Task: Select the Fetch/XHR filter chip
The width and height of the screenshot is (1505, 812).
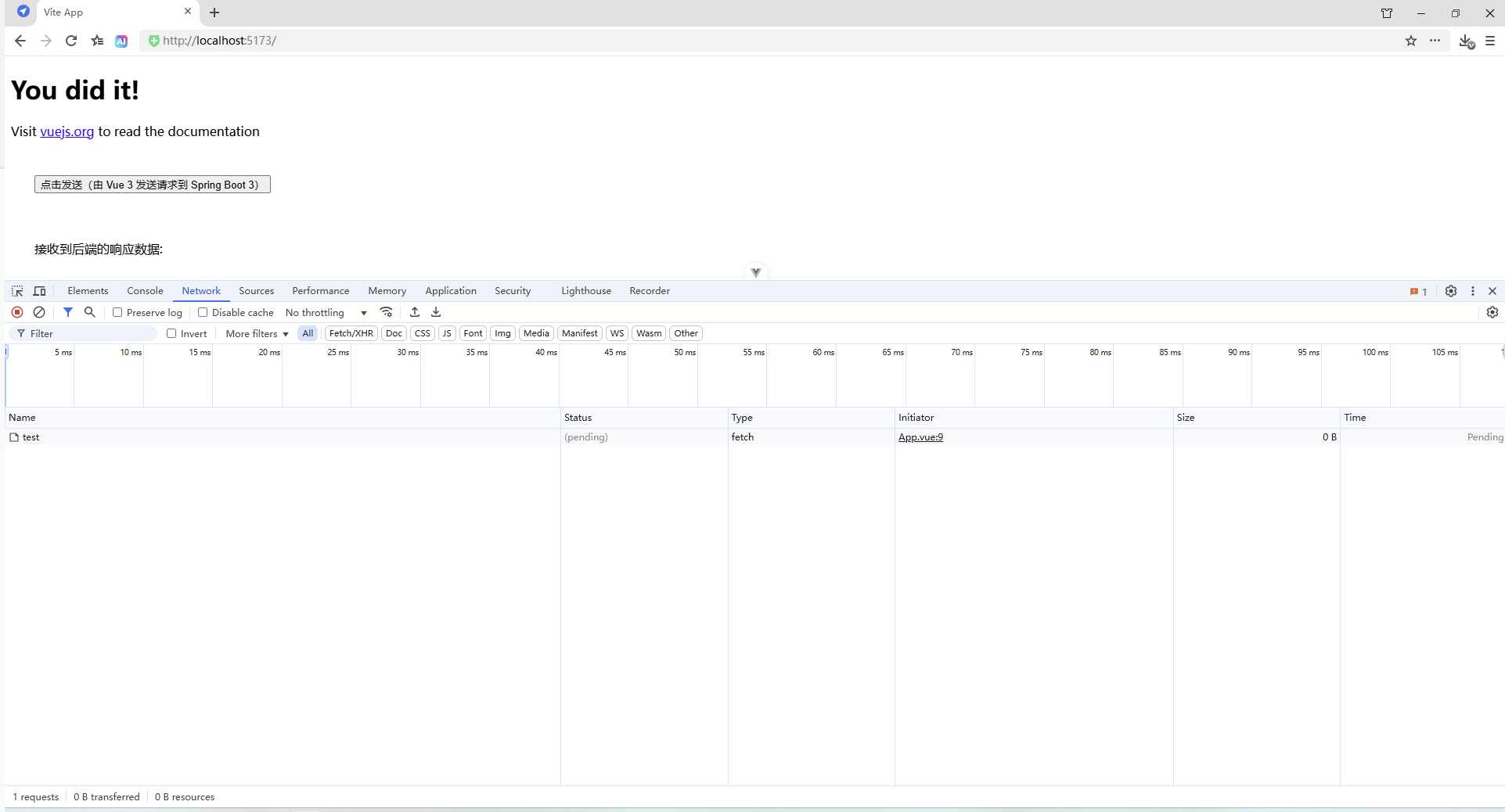Action: coord(351,333)
